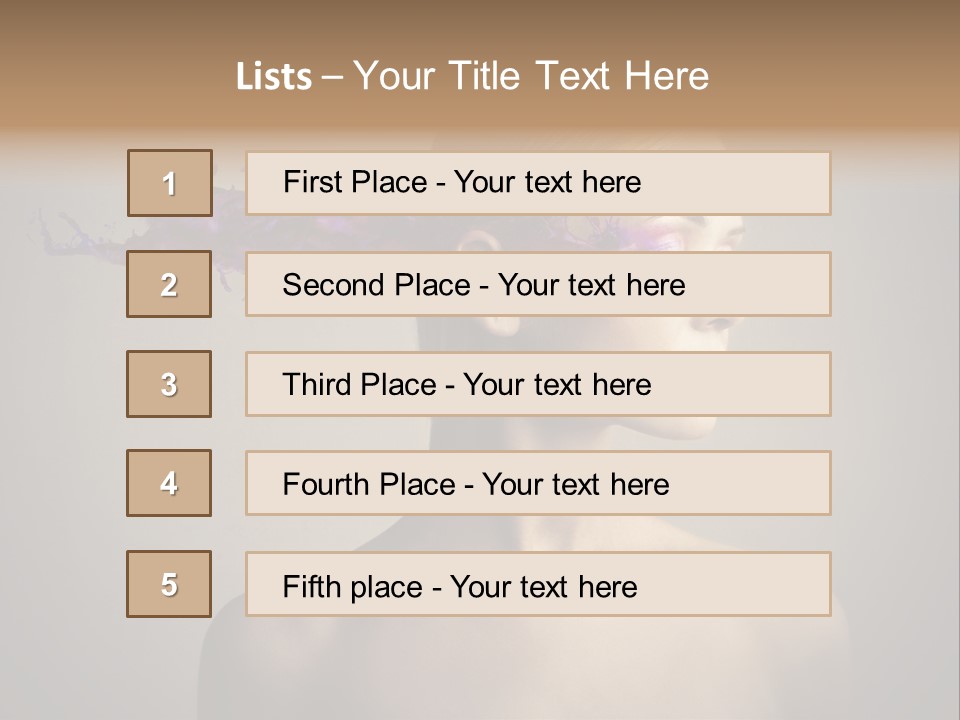Click the Third Place text box
The image size is (960, 720).
[x=538, y=384]
